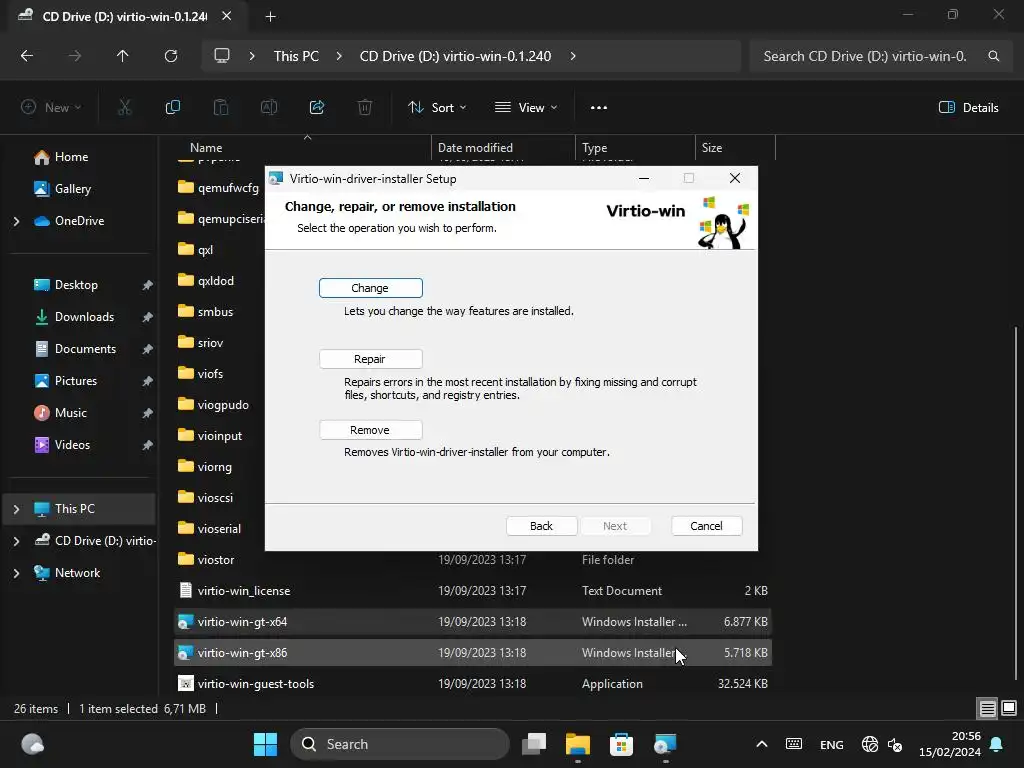
Task: Sort by the Size column header
Action: pyautogui.click(x=712, y=148)
